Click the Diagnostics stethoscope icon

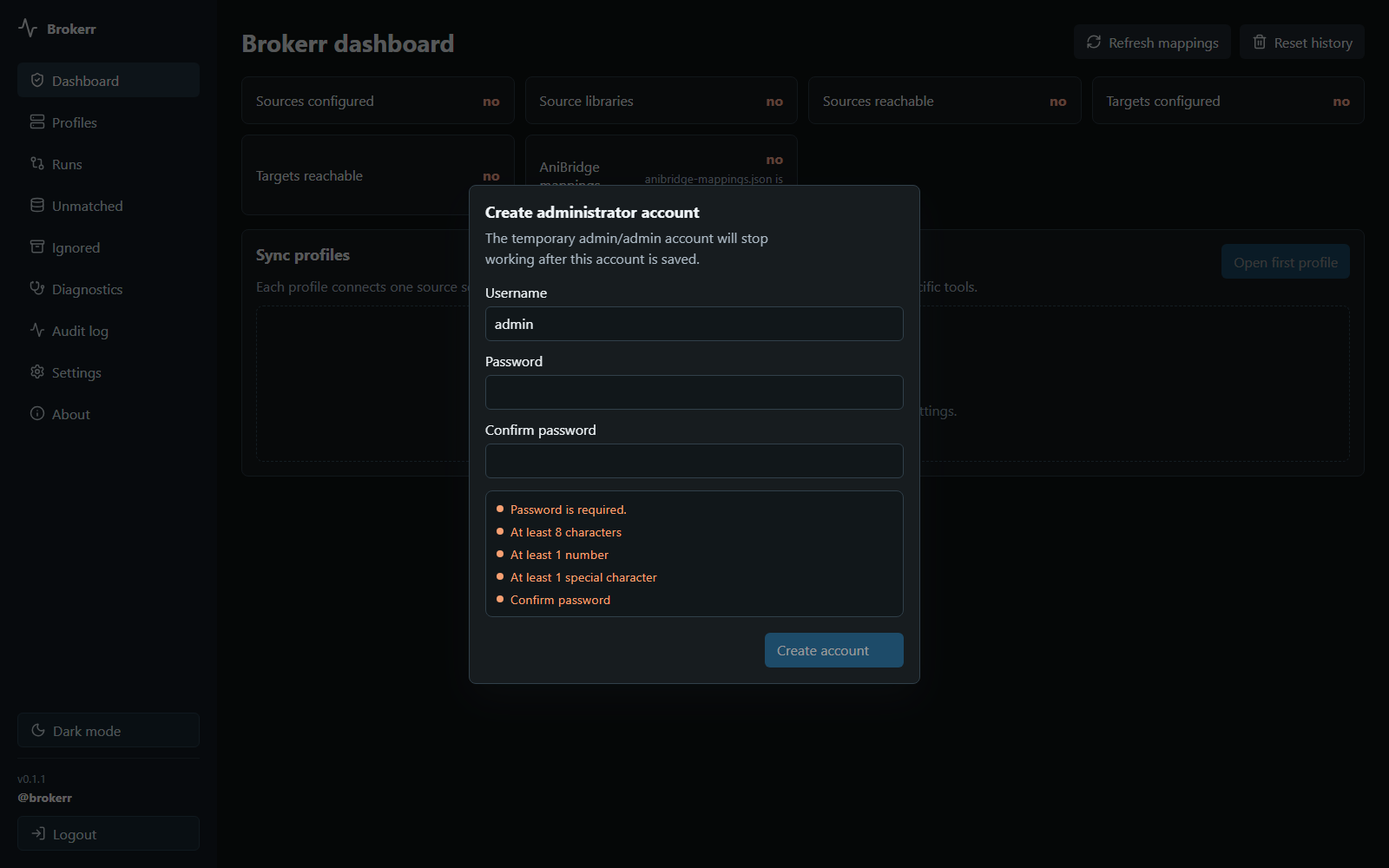[37, 288]
